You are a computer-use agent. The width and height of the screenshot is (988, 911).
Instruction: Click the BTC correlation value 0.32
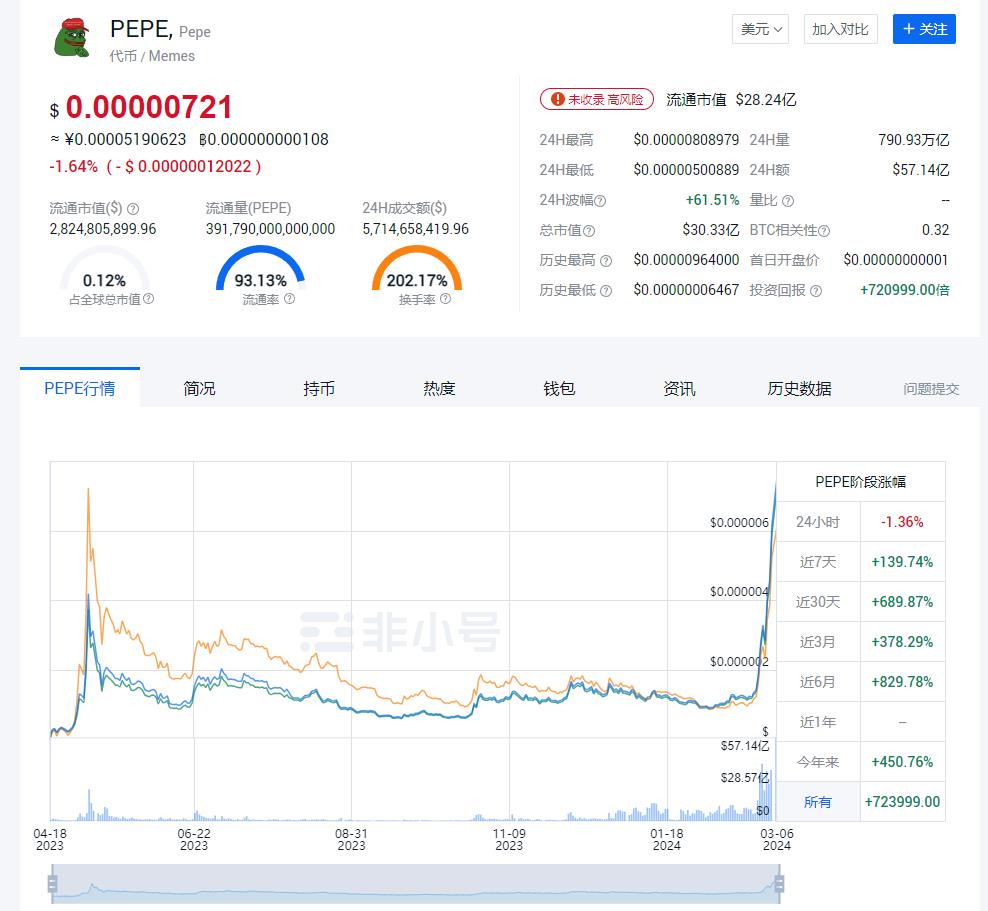click(936, 230)
